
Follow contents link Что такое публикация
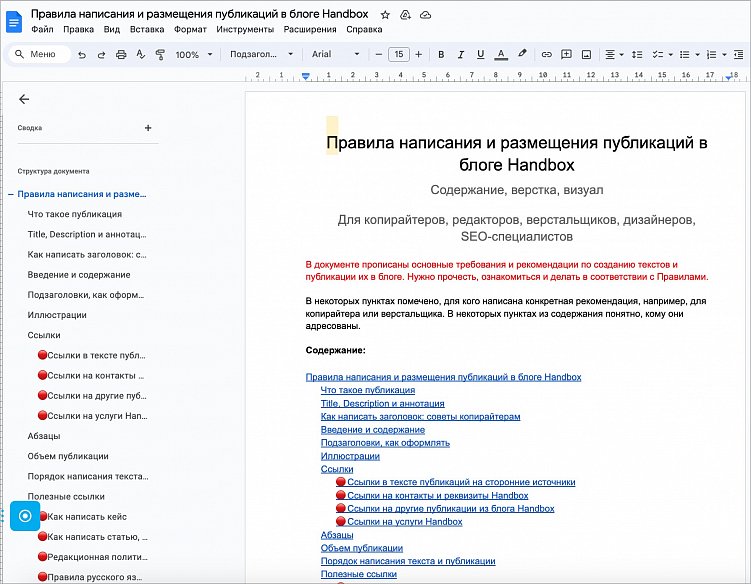[x=368, y=390]
